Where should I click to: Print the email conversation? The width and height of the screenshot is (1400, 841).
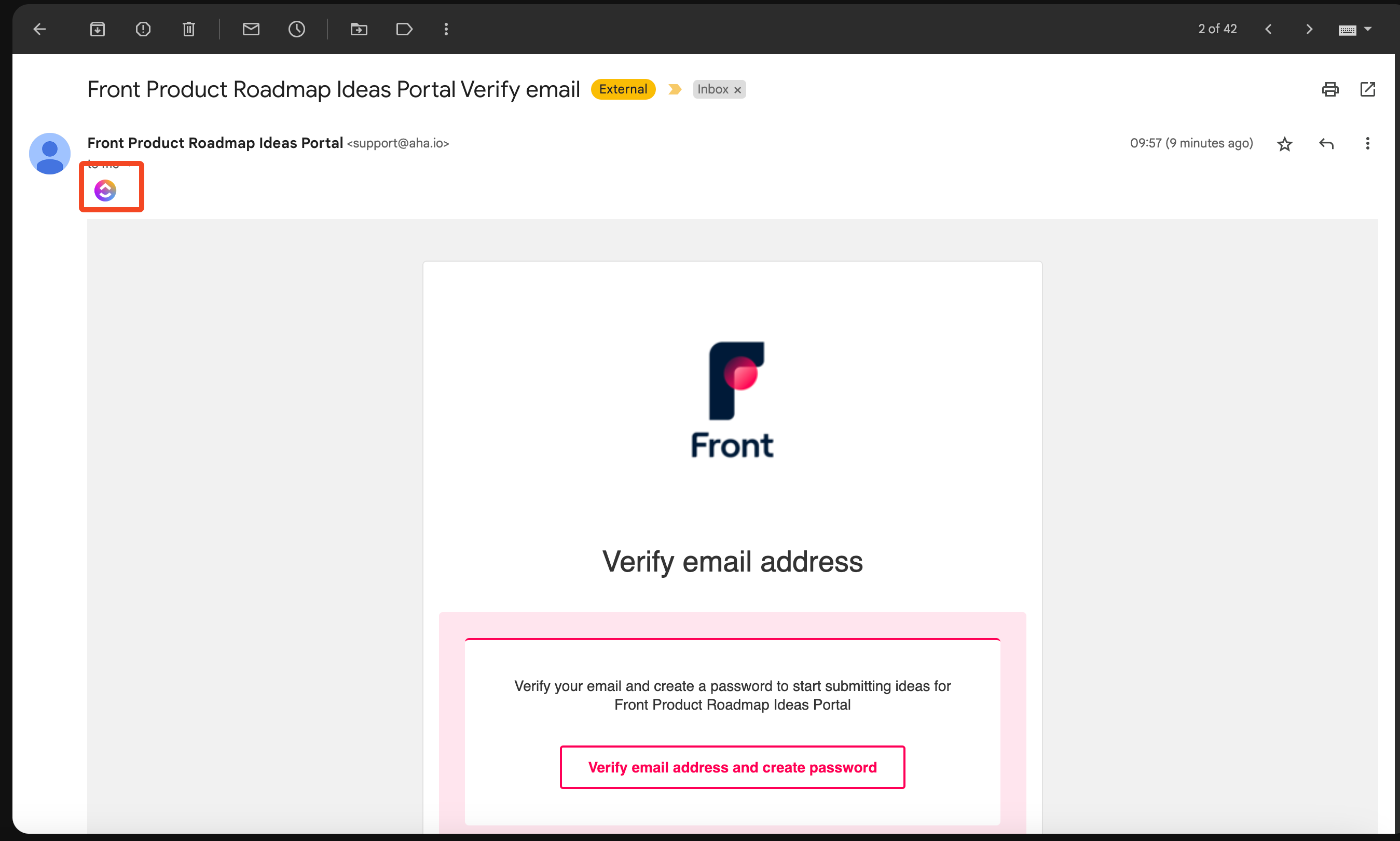pos(1330,89)
